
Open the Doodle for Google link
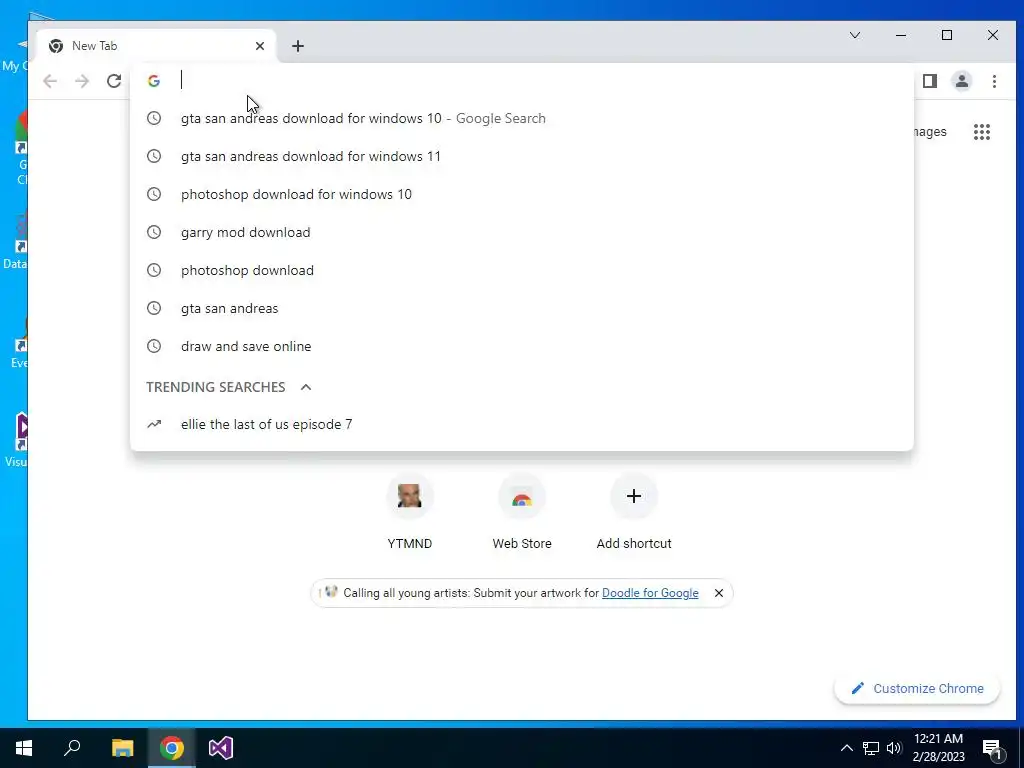tap(650, 593)
